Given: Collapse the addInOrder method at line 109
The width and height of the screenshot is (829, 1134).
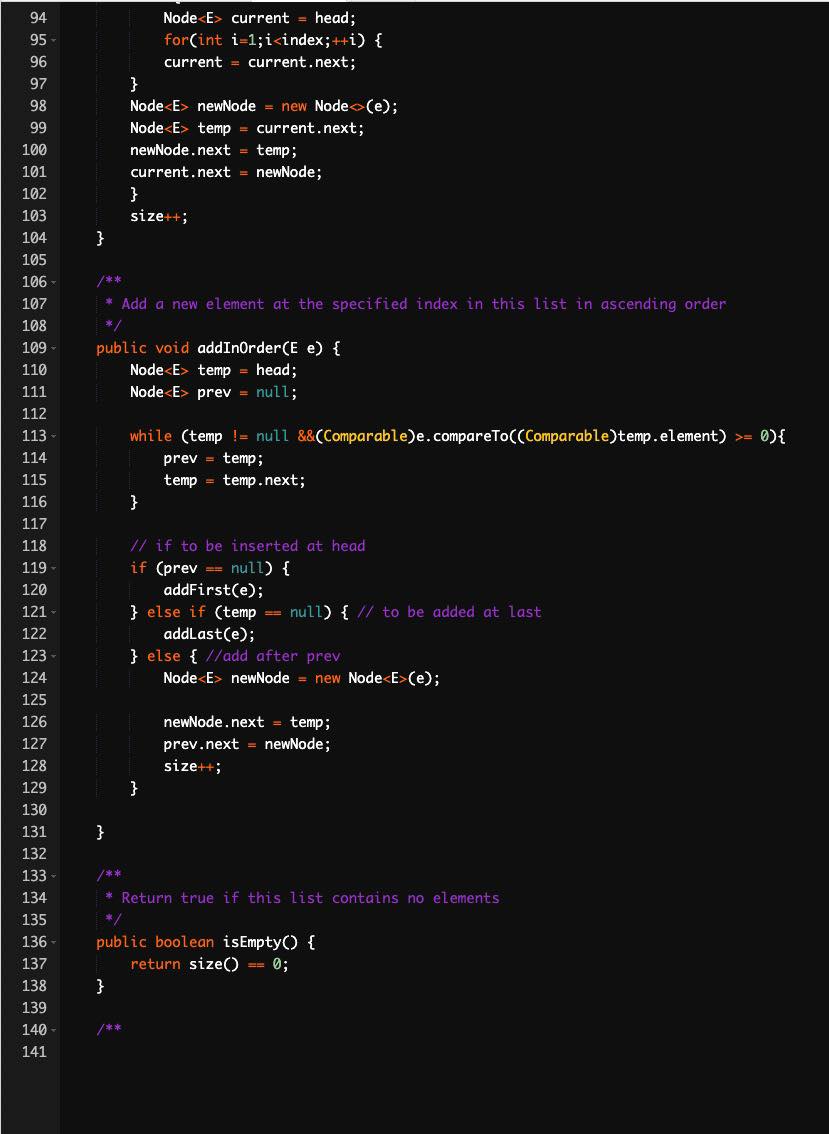Looking at the screenshot, I should [55, 348].
